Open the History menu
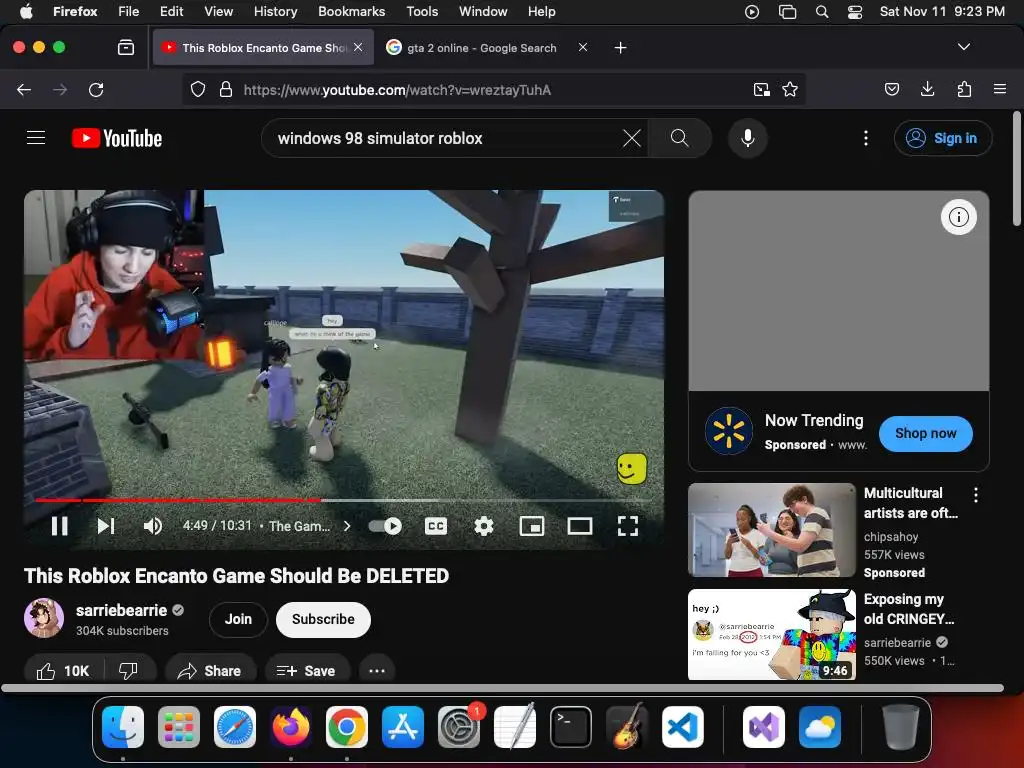Image resolution: width=1024 pixels, height=768 pixels. tap(275, 12)
